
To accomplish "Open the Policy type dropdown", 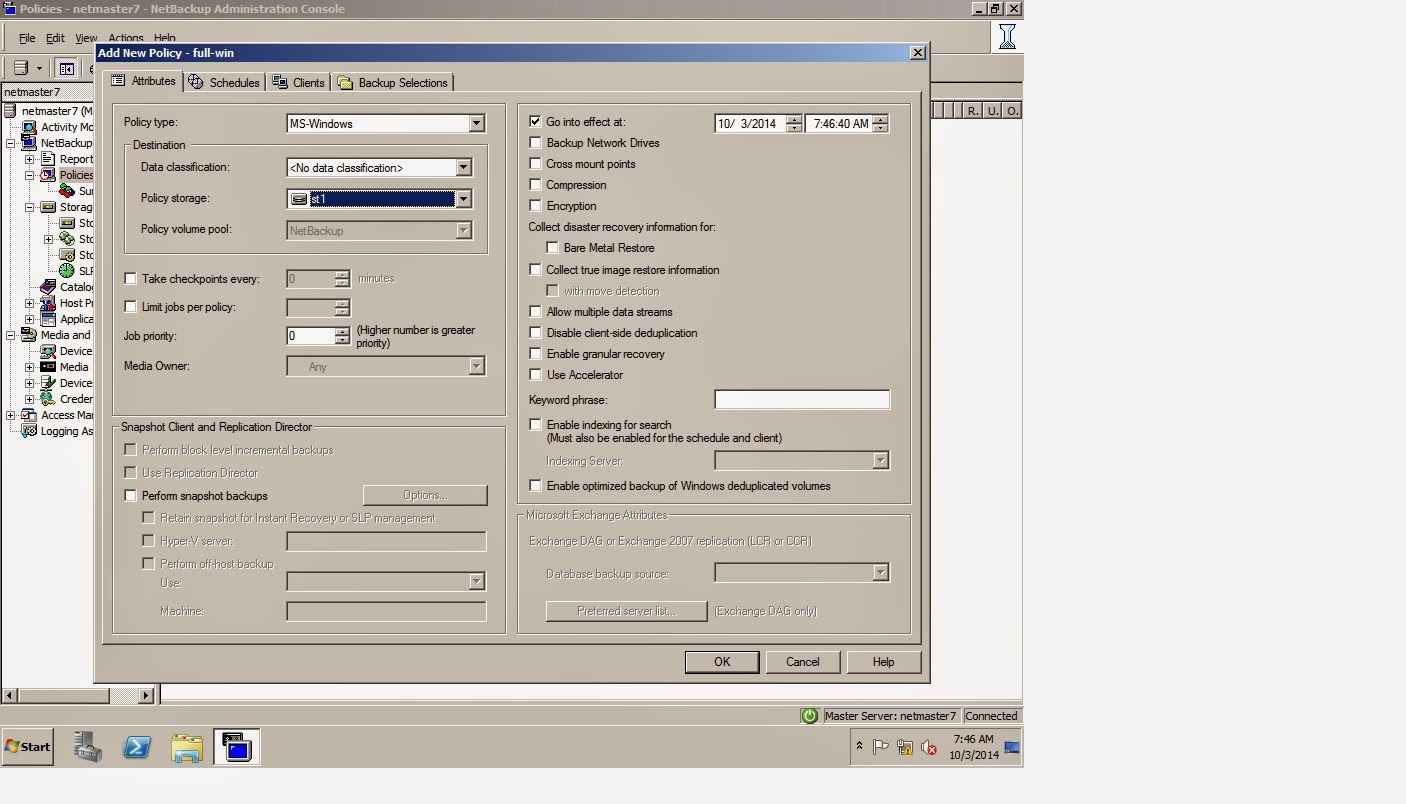I will tap(477, 122).
